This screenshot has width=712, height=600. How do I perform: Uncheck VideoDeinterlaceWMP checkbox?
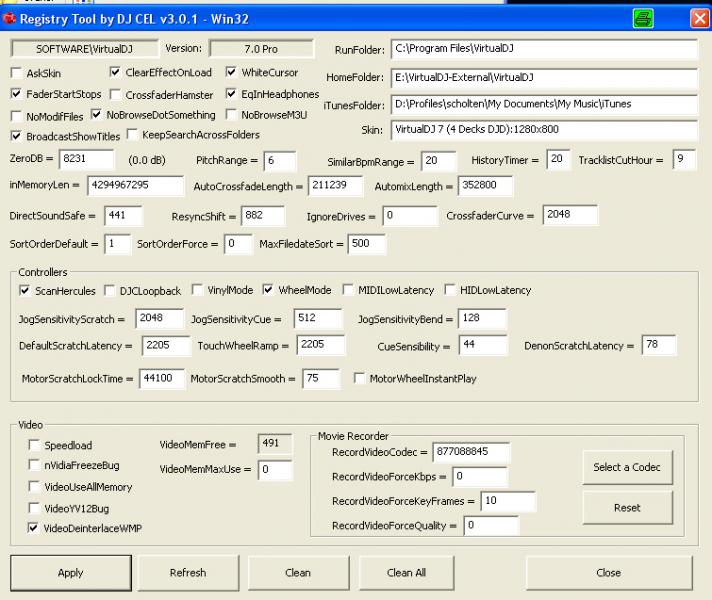33,528
